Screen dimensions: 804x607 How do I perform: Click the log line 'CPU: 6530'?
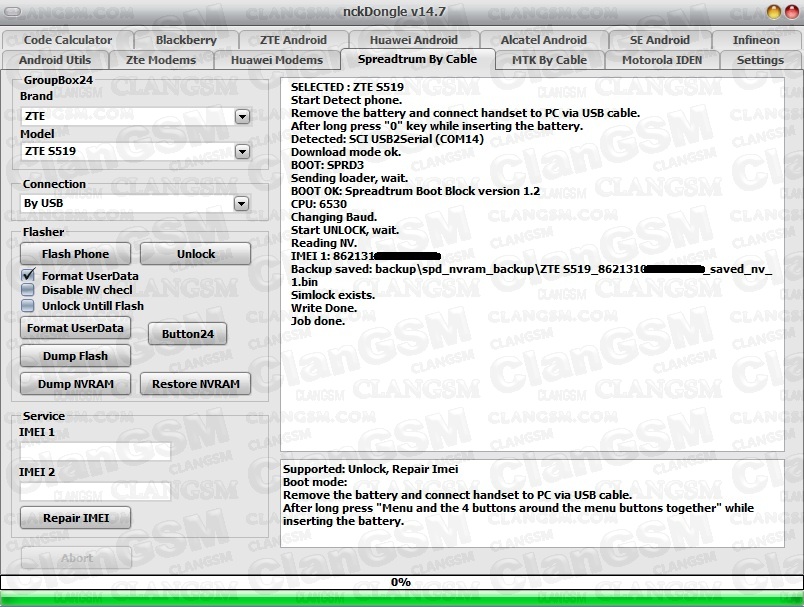coord(318,204)
